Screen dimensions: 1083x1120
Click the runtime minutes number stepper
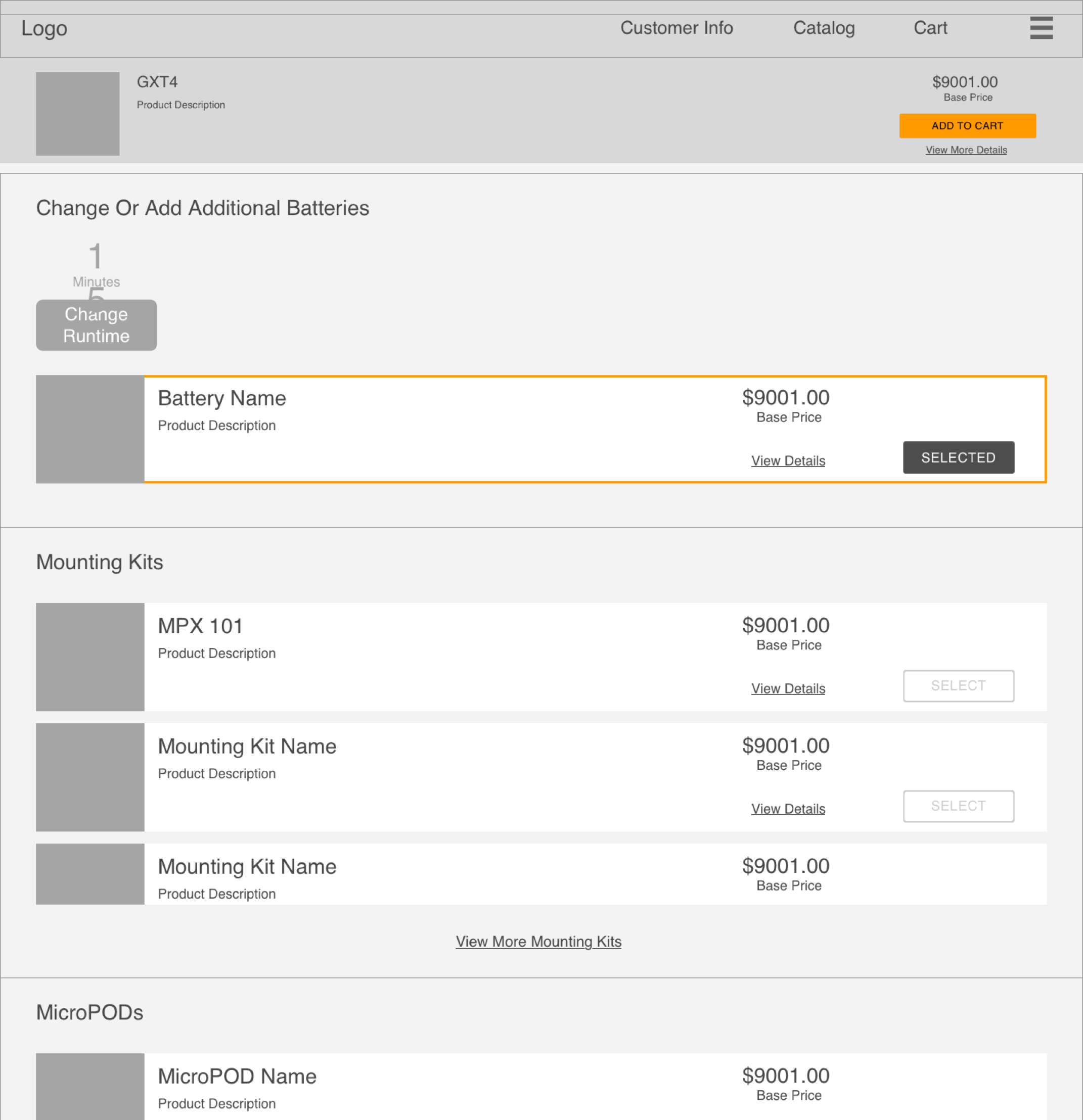tap(96, 257)
